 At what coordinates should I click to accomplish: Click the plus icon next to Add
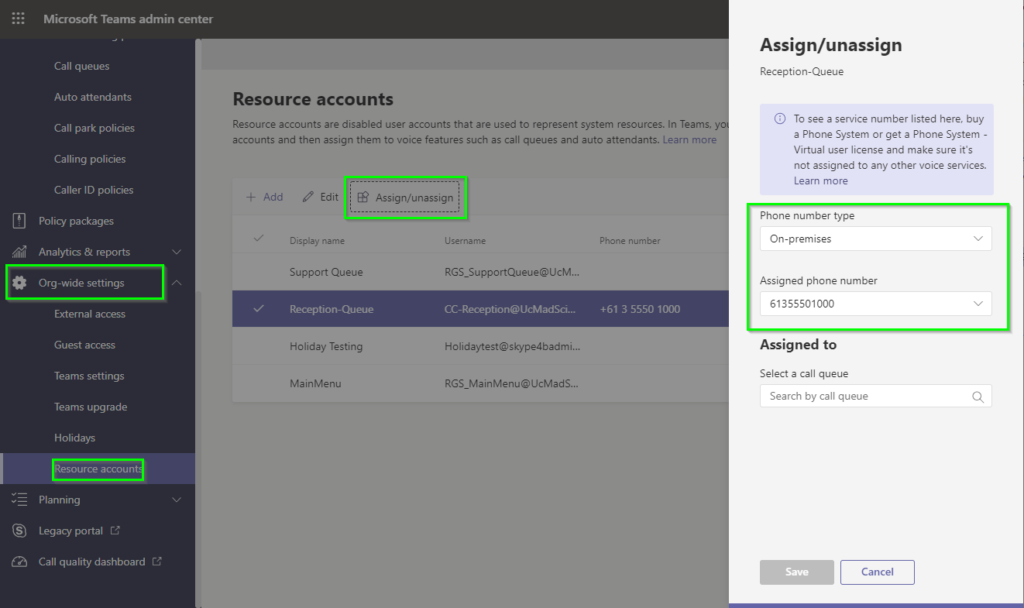(x=251, y=197)
